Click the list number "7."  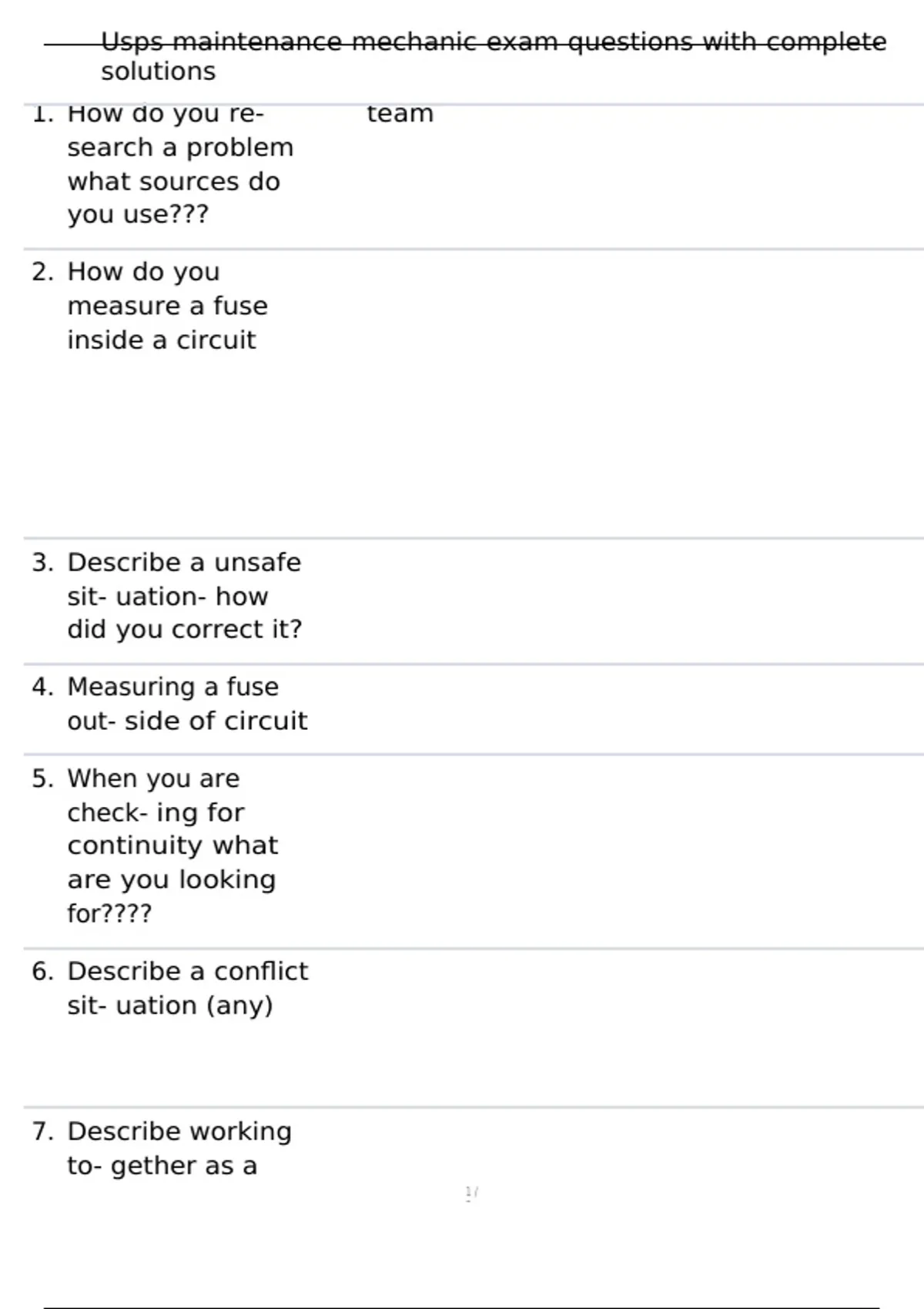point(42,1132)
